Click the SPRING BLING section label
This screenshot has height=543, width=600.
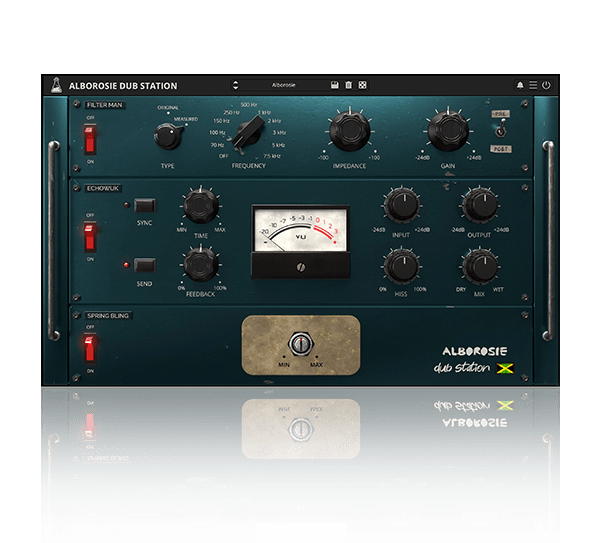pos(108,316)
